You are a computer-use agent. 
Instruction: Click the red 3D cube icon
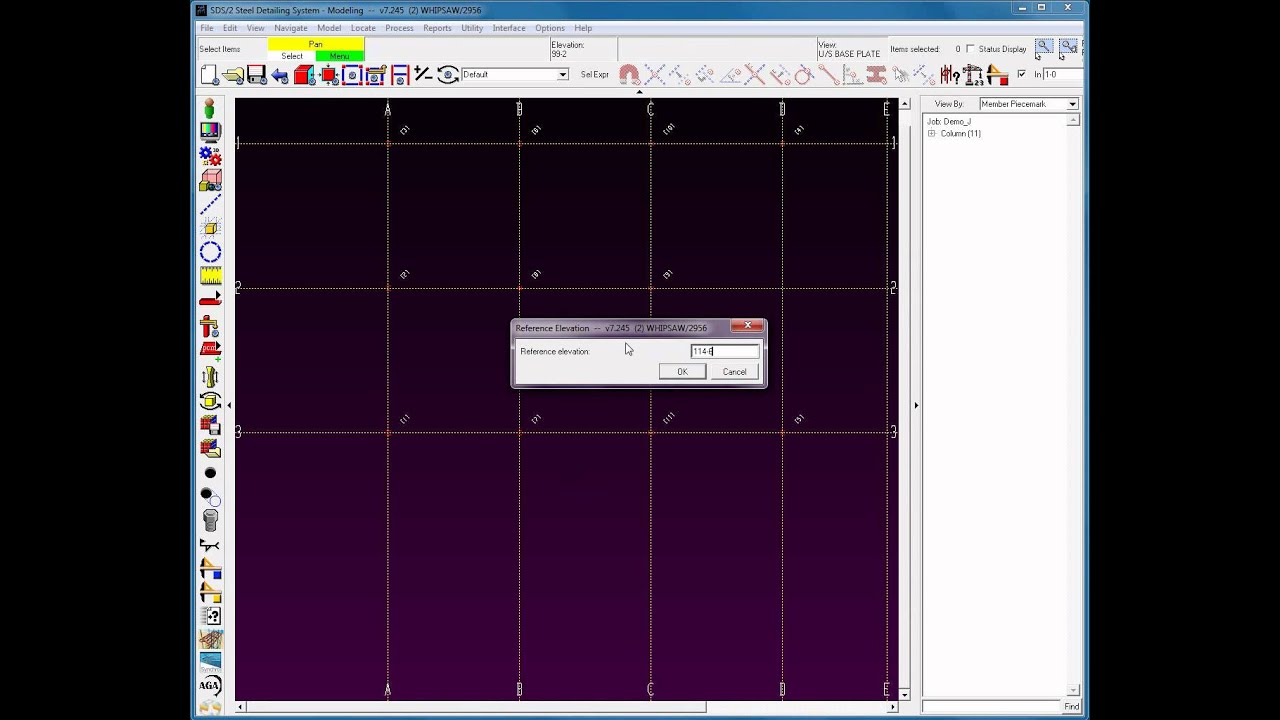point(305,75)
